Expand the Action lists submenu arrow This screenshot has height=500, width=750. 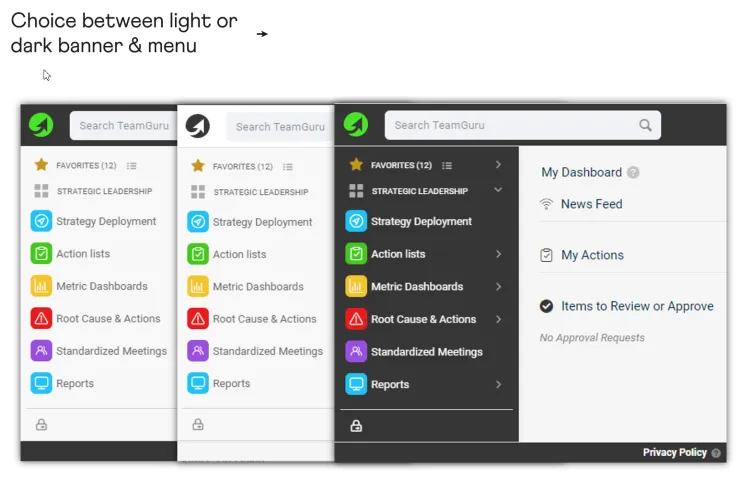click(498, 254)
